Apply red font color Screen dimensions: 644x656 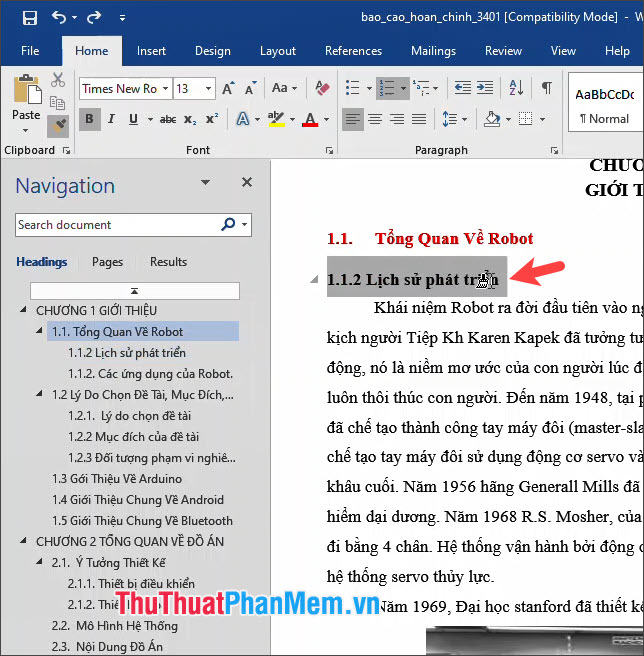pos(310,120)
